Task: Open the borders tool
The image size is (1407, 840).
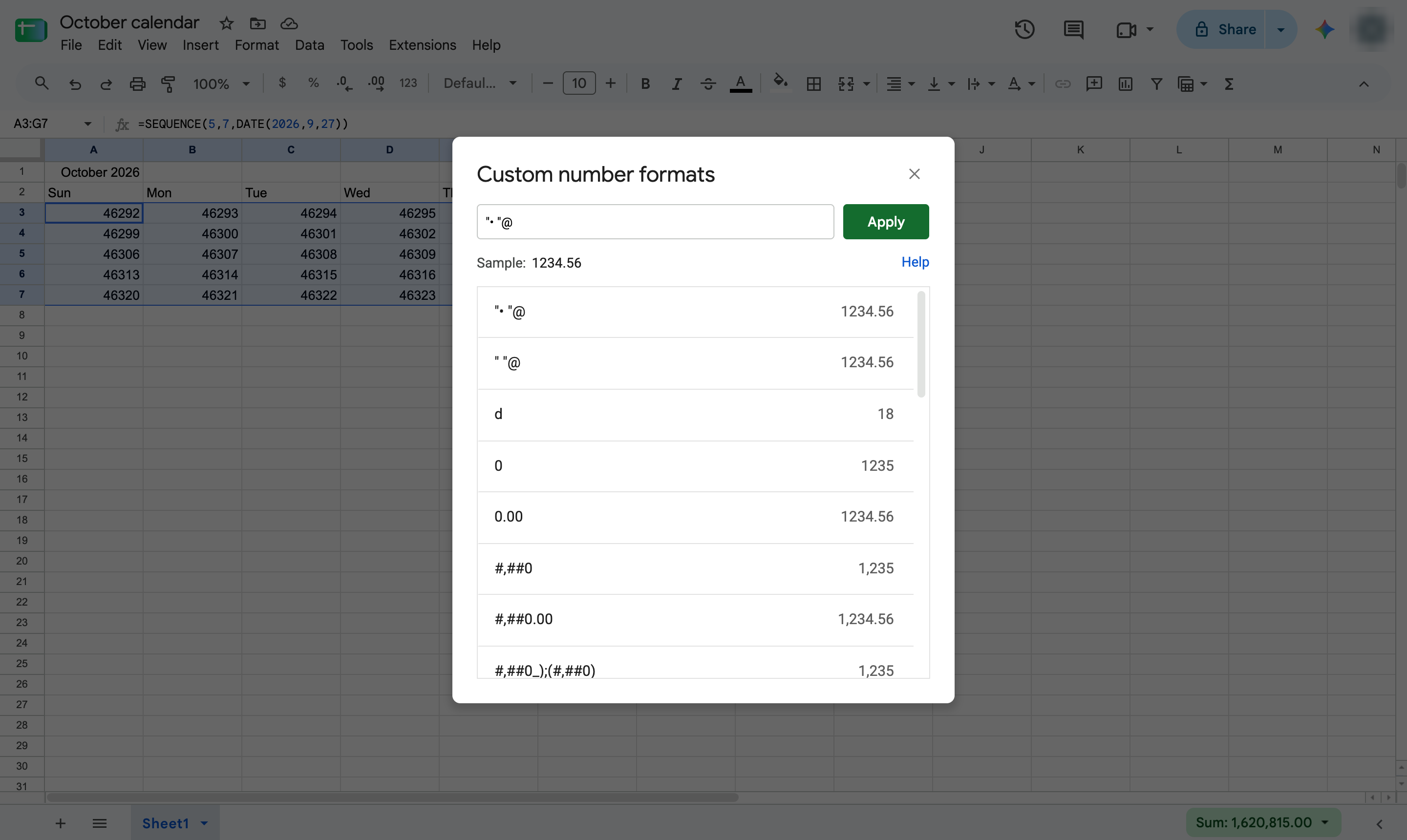Action: pyautogui.click(x=813, y=84)
